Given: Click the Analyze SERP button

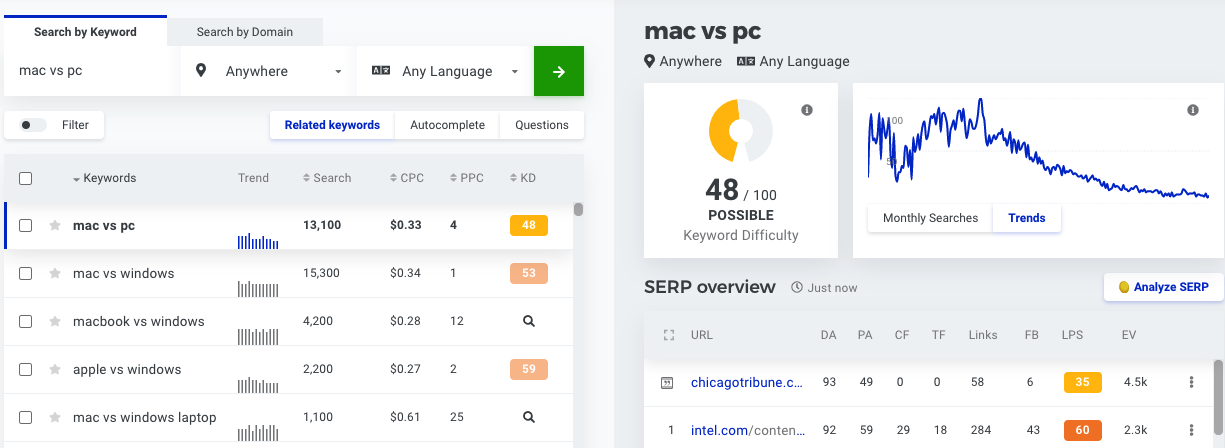Looking at the screenshot, I should point(1163,287).
